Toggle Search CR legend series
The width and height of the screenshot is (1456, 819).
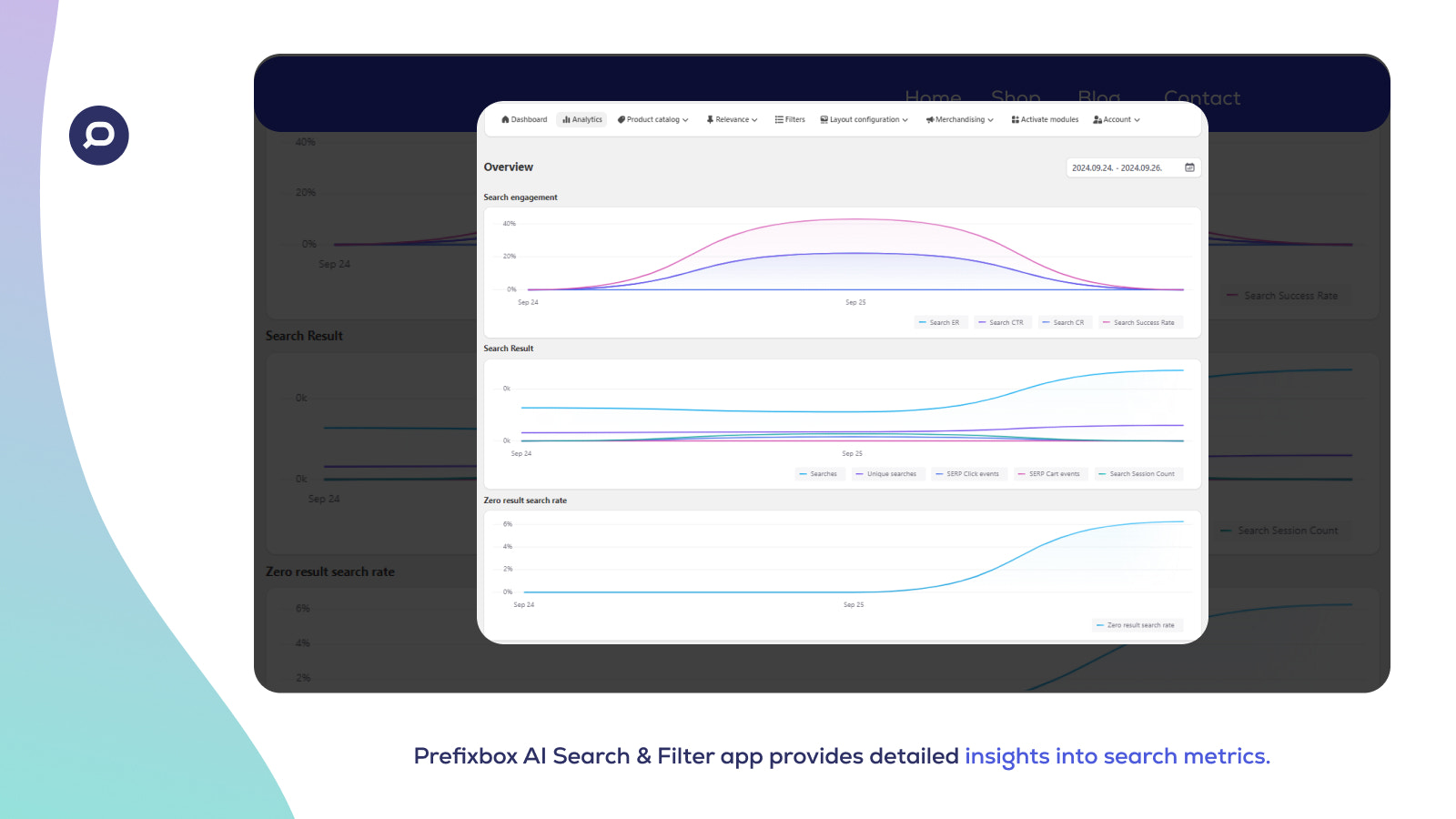pyautogui.click(x=1064, y=322)
